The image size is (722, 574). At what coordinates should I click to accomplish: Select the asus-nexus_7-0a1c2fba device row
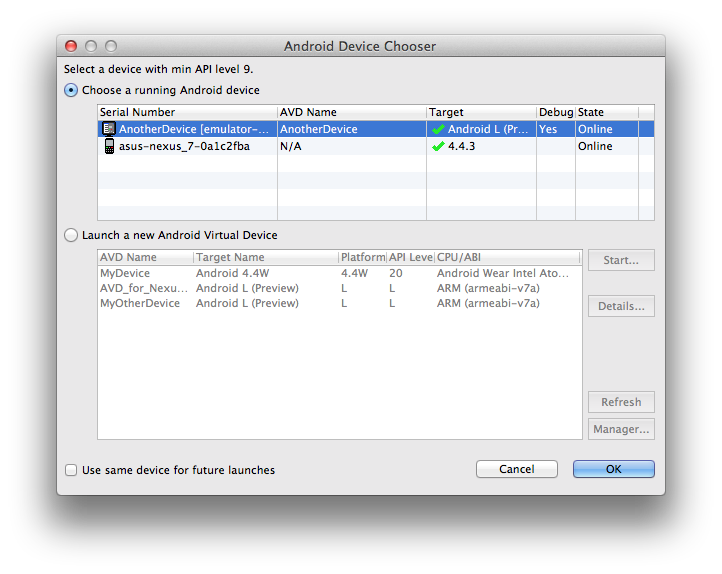click(375, 146)
